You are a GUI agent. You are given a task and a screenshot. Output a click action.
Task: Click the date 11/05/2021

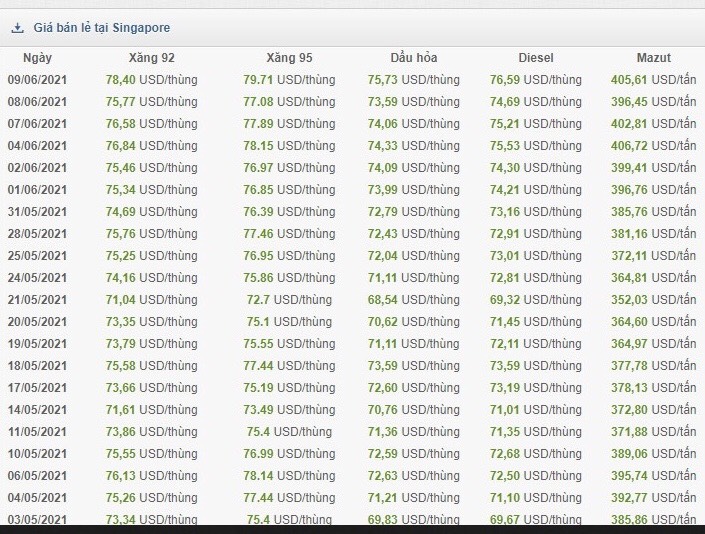[x=37, y=432]
